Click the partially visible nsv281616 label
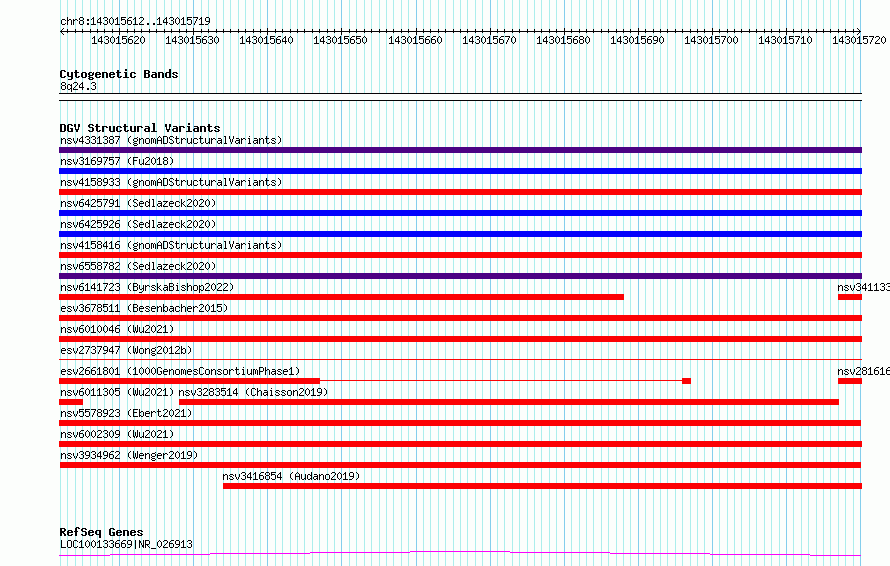Image resolution: width=890 pixels, height=566 pixels. coord(863,371)
